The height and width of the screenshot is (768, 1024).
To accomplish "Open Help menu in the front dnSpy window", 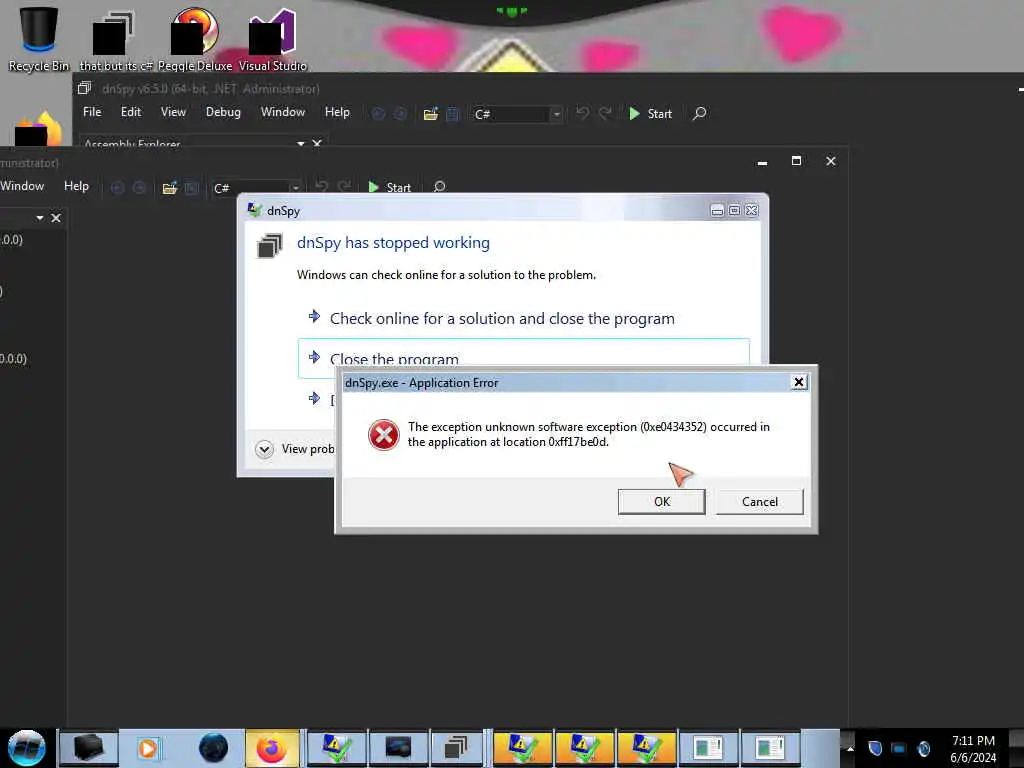I will [x=76, y=186].
